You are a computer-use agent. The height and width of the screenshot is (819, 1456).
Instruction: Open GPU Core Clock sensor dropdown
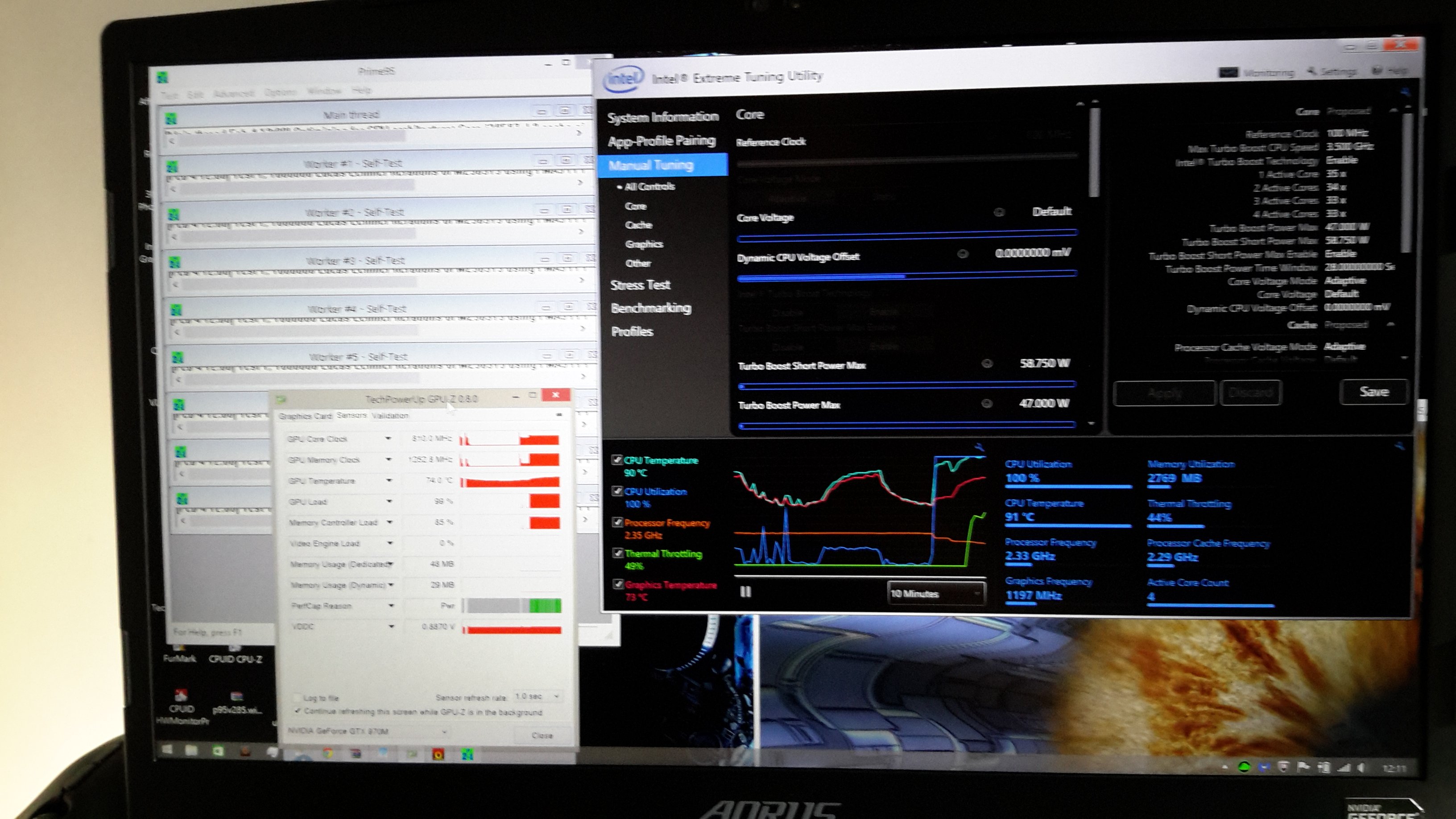388,438
